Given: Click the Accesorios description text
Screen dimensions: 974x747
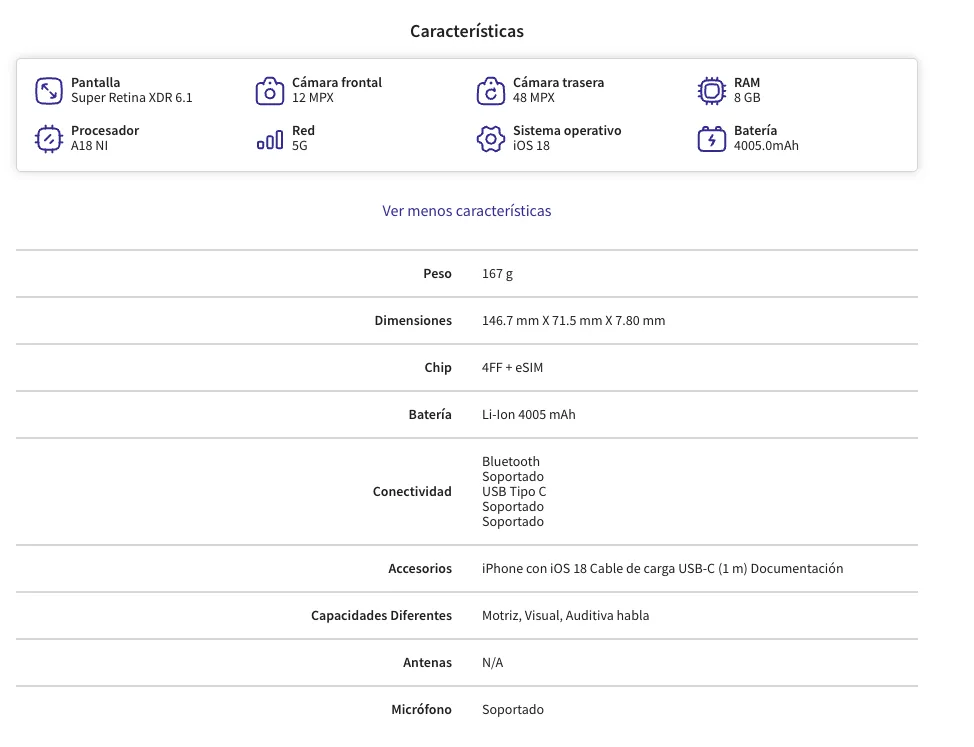Looking at the screenshot, I should pyautogui.click(x=662, y=568).
